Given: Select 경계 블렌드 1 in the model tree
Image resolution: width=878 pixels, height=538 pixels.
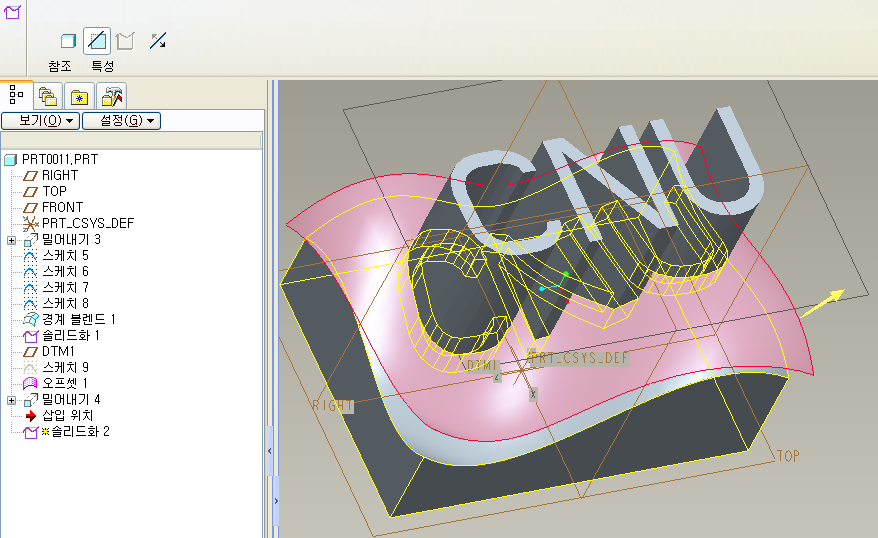Looking at the screenshot, I should point(78,319).
